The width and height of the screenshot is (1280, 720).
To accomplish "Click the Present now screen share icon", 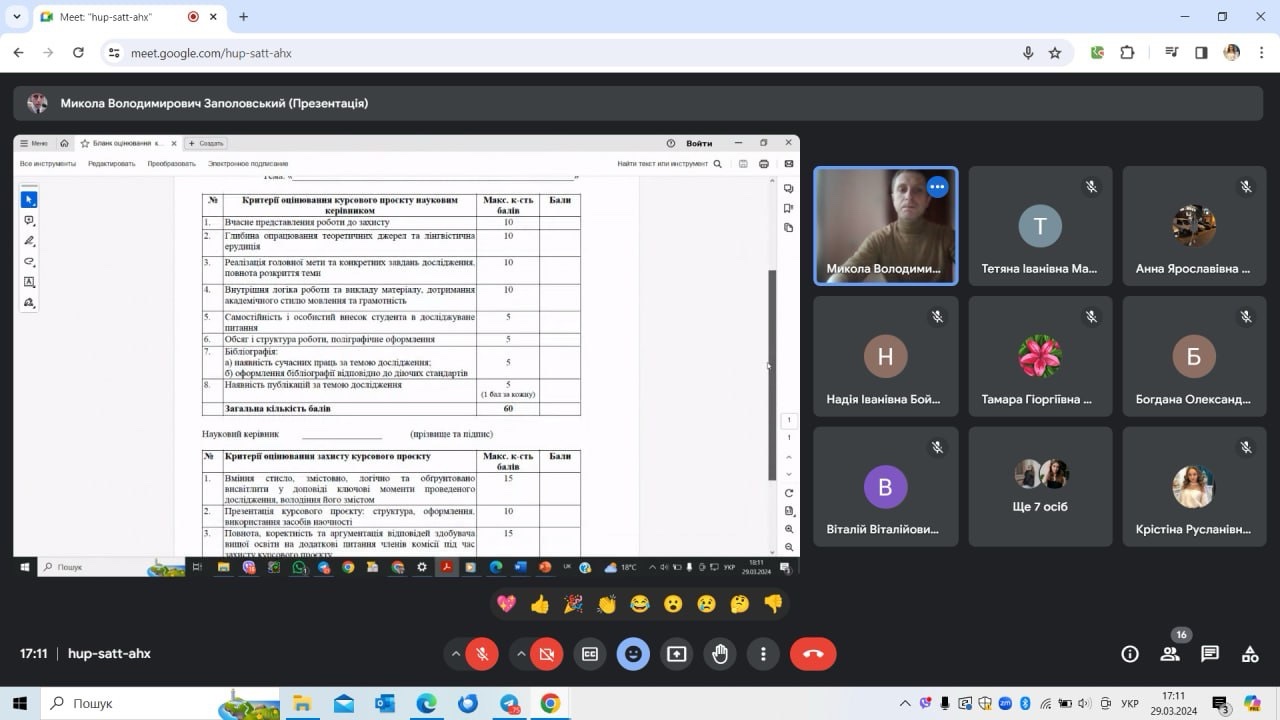I will pos(677,654).
